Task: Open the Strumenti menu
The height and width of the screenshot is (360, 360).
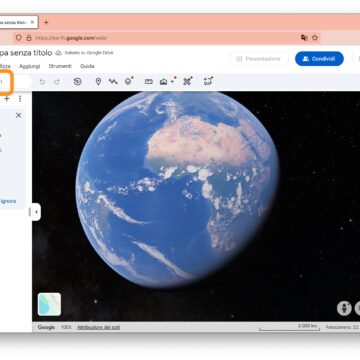Action: coord(60,66)
